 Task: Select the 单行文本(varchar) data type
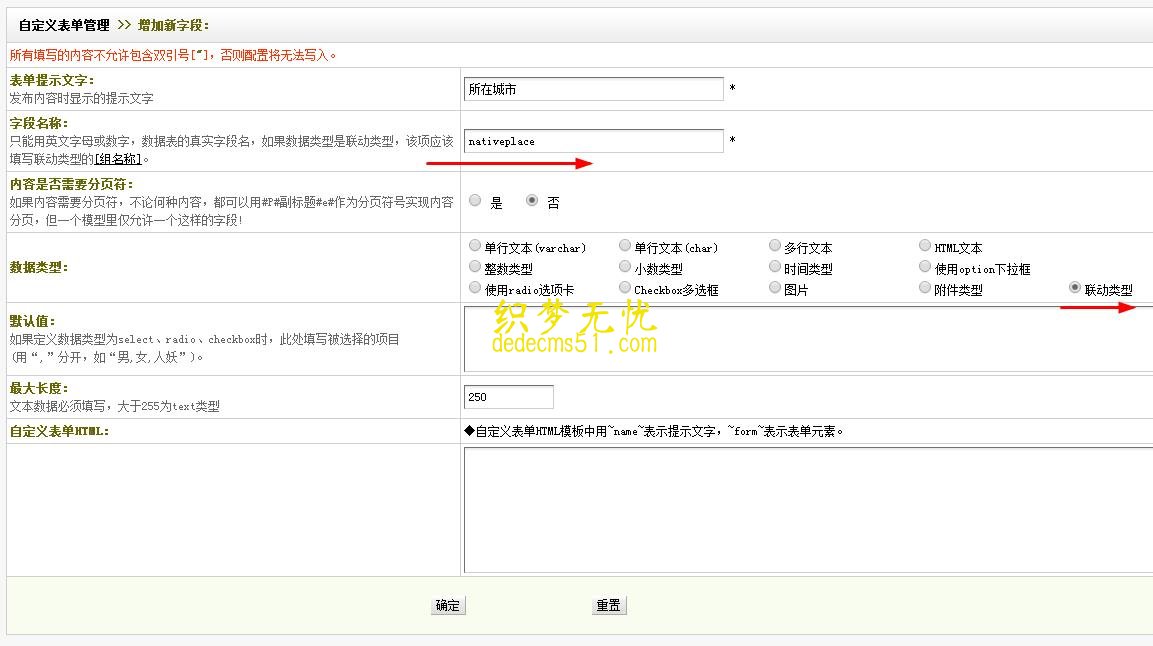coord(475,246)
